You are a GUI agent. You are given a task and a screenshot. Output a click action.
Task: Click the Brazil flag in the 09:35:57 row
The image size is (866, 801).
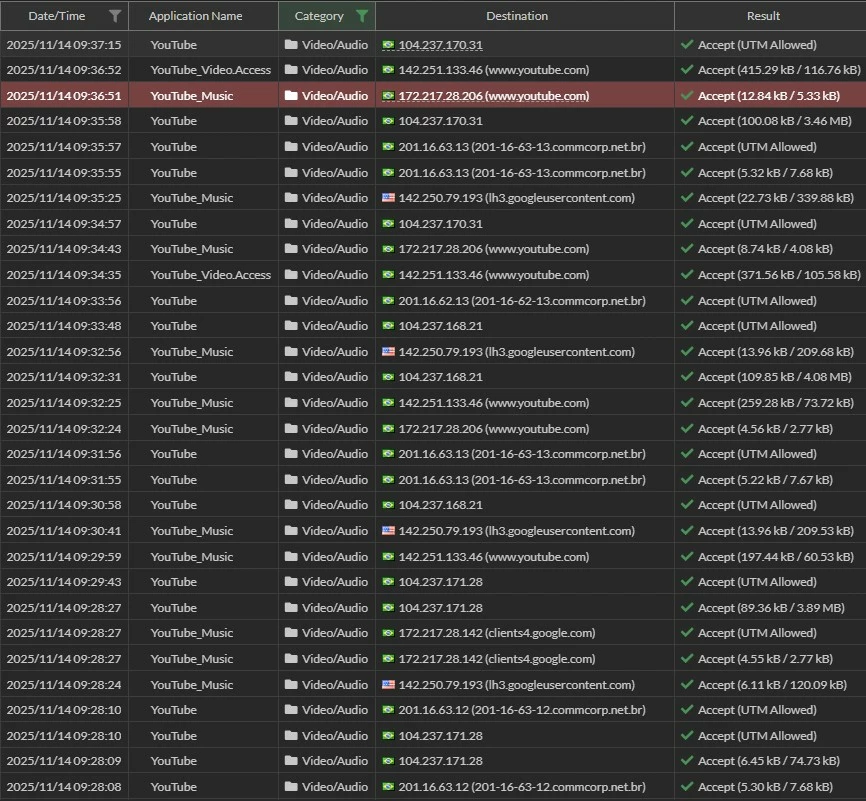388,146
